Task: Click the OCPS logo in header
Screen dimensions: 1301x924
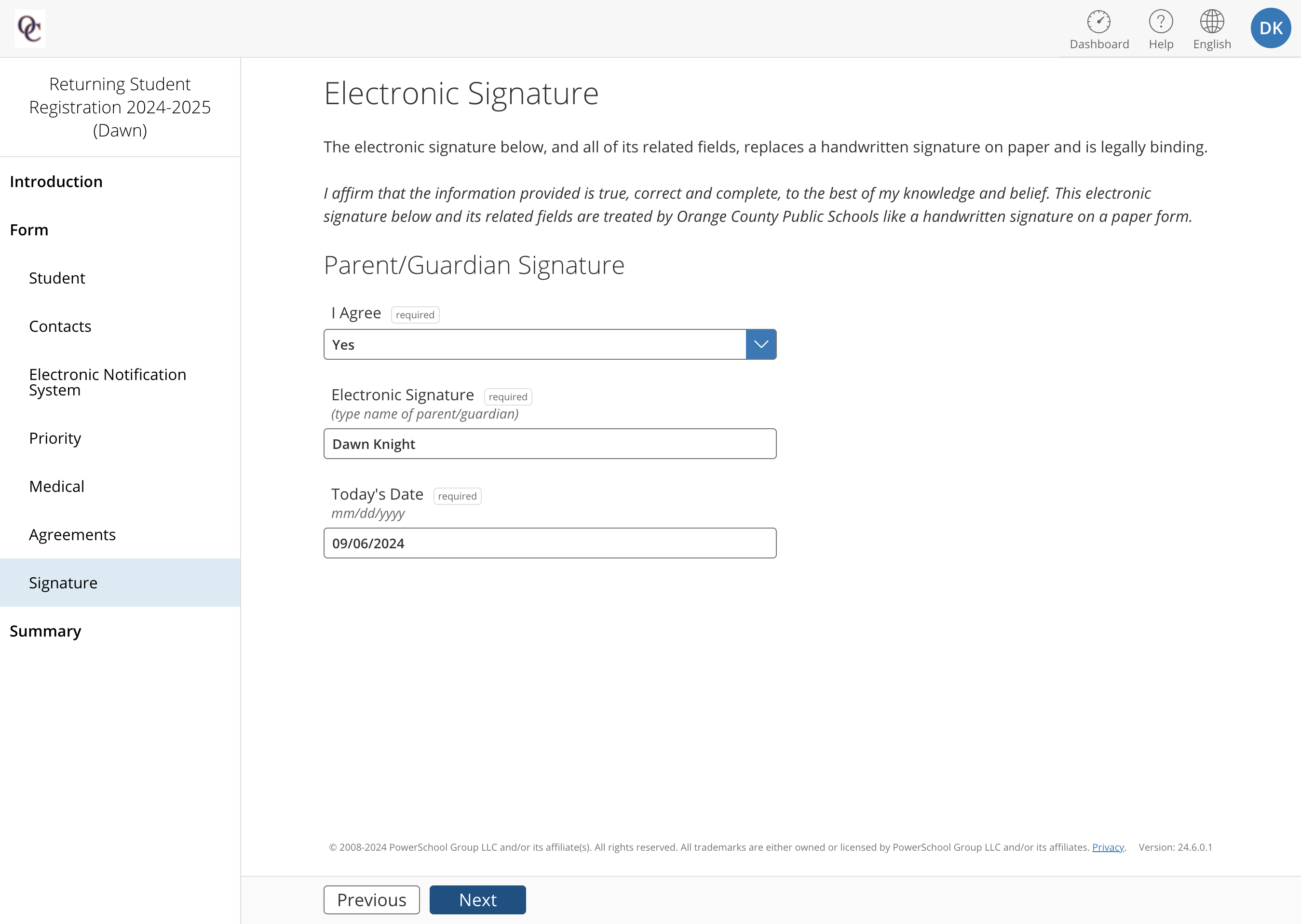Action: [30, 28]
